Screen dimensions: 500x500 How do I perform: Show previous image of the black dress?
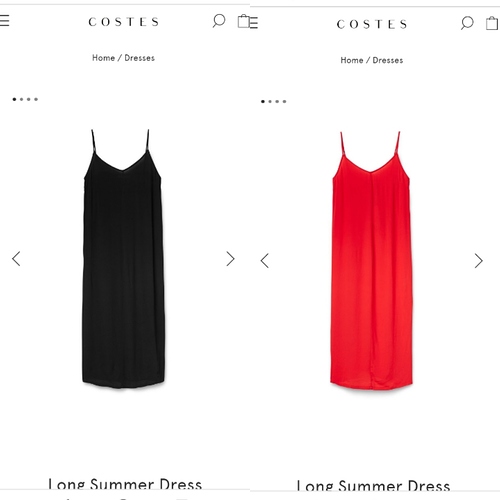[x=16, y=259]
